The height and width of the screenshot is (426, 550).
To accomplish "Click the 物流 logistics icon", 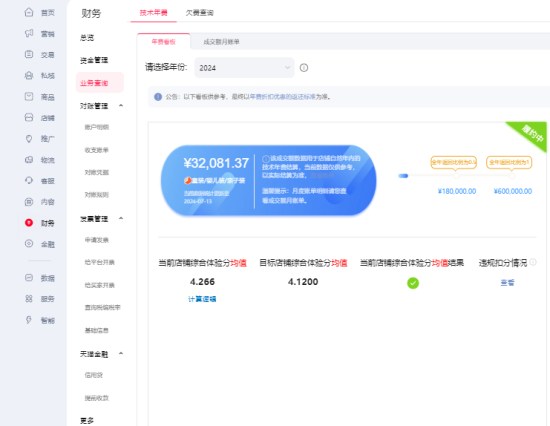I will (x=29, y=160).
